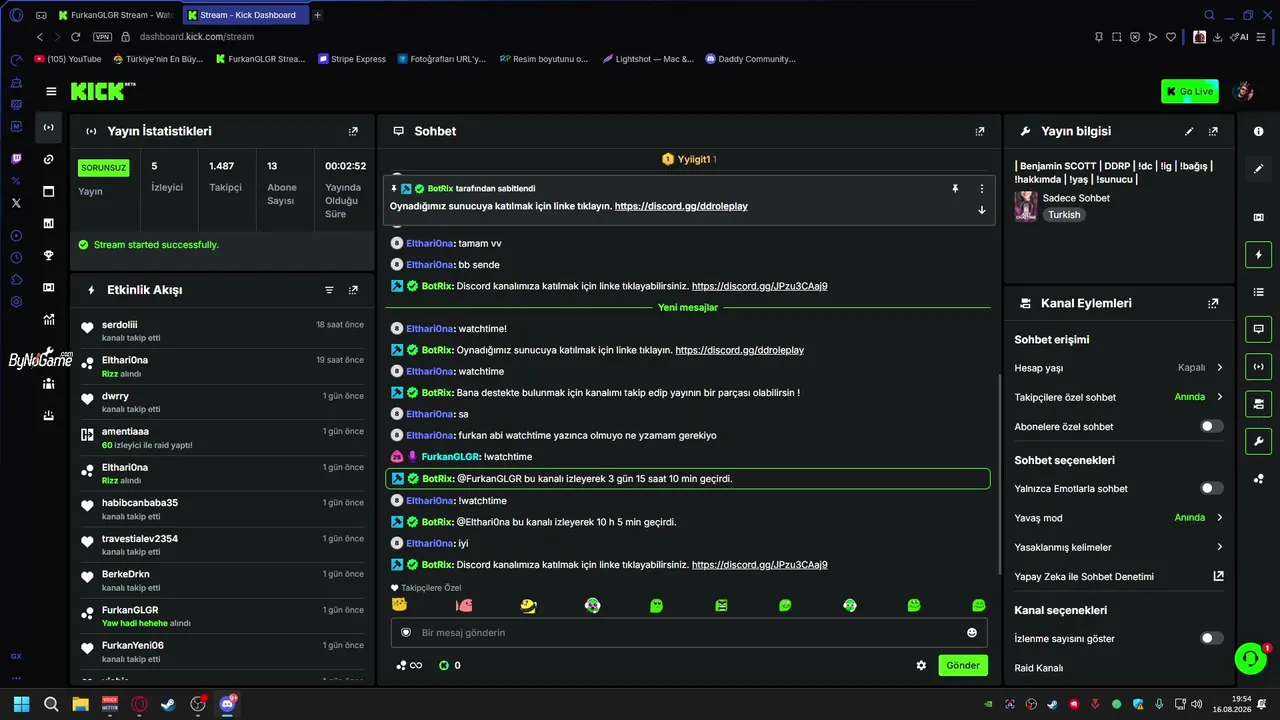This screenshot has width=1280, height=720.
Task: Expand Yasaklanmış kelimeler setting
Action: click(1119, 547)
